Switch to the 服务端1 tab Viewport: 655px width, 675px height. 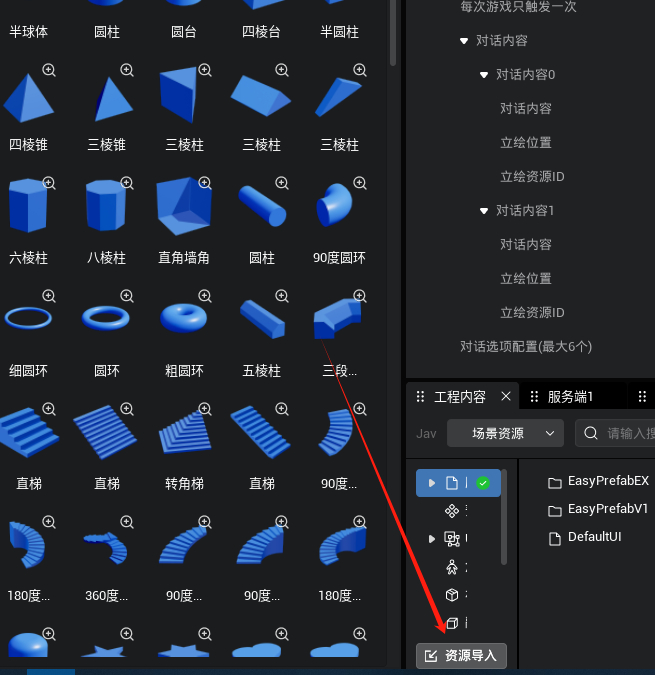pos(570,396)
